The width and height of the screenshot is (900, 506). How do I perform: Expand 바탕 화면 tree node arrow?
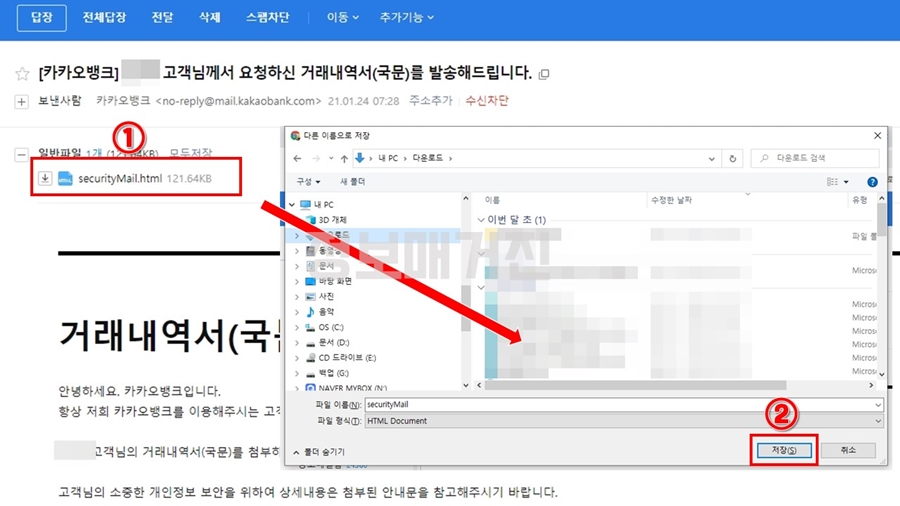click(x=297, y=282)
